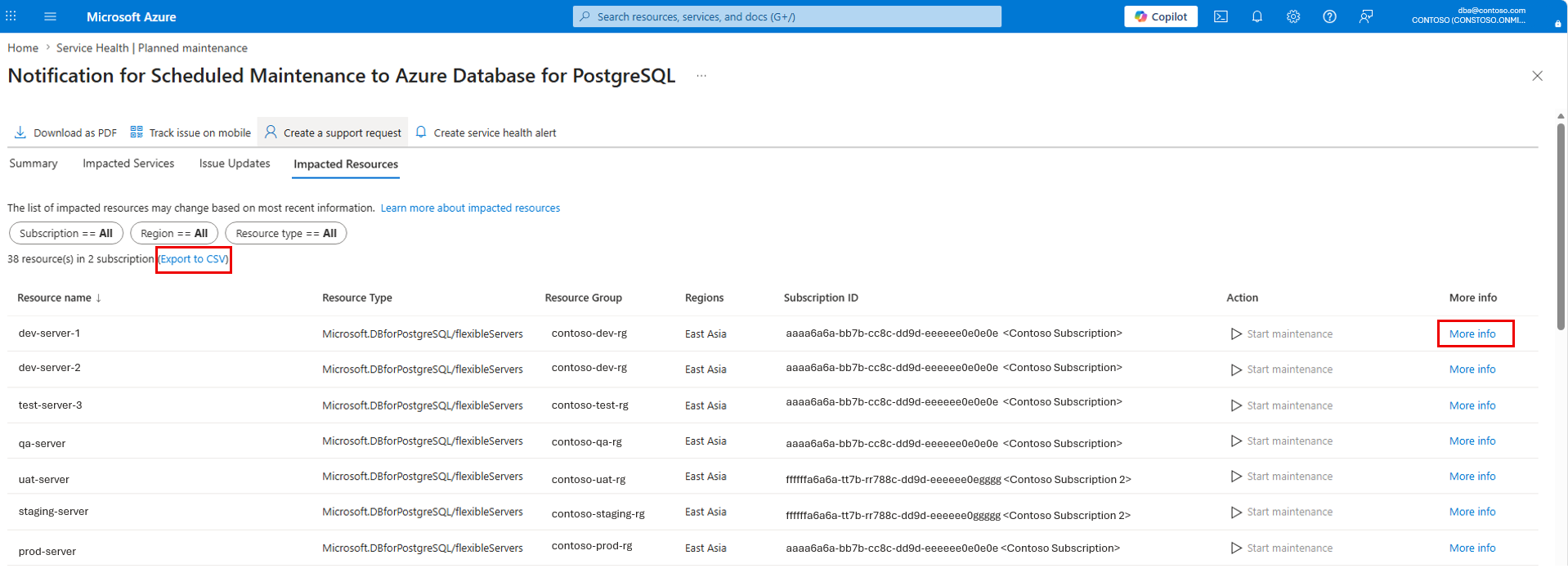Image resolution: width=1568 pixels, height=573 pixels.
Task: Open the help question mark icon
Action: point(1329,16)
